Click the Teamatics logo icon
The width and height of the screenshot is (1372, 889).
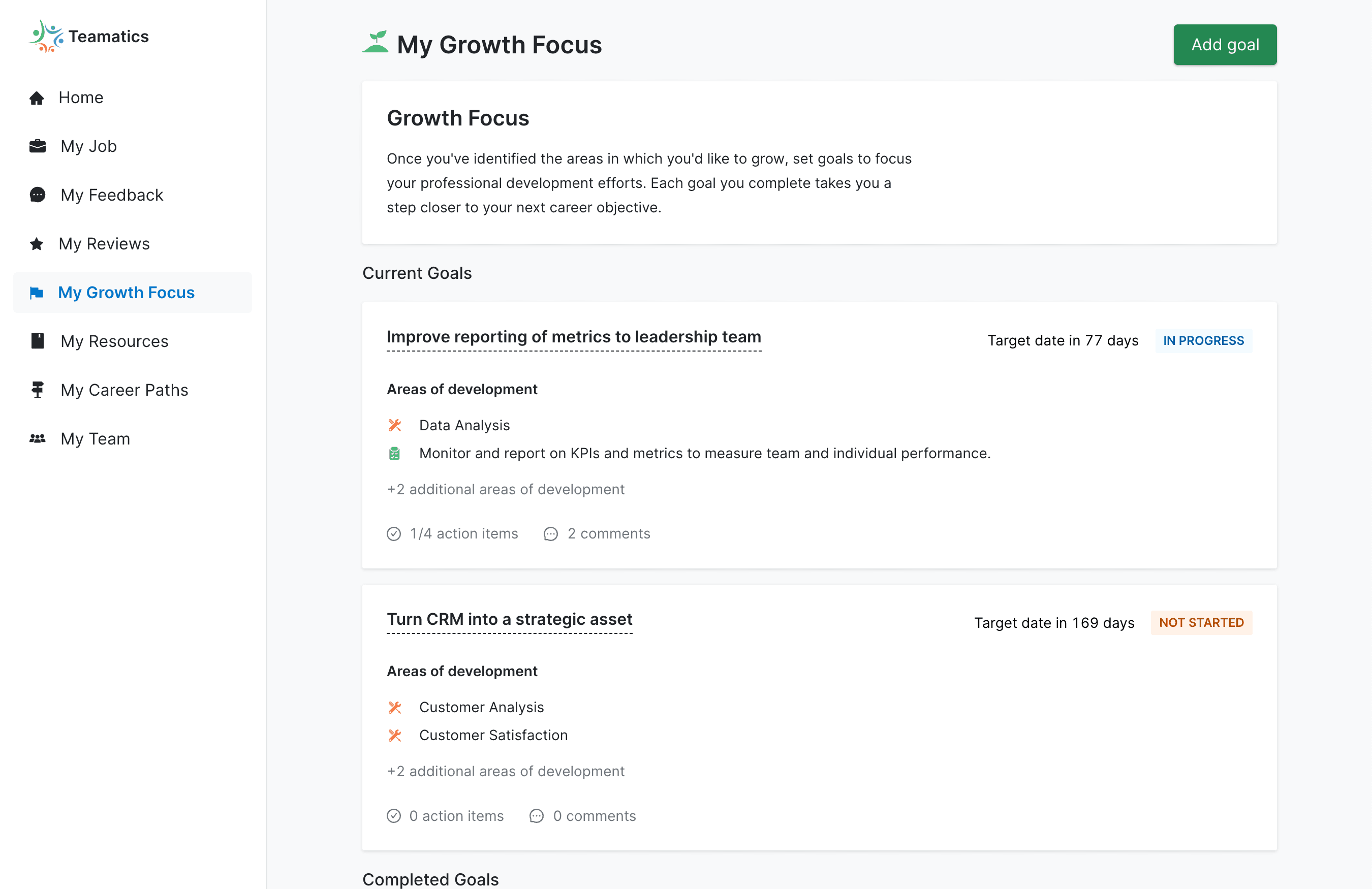46,36
